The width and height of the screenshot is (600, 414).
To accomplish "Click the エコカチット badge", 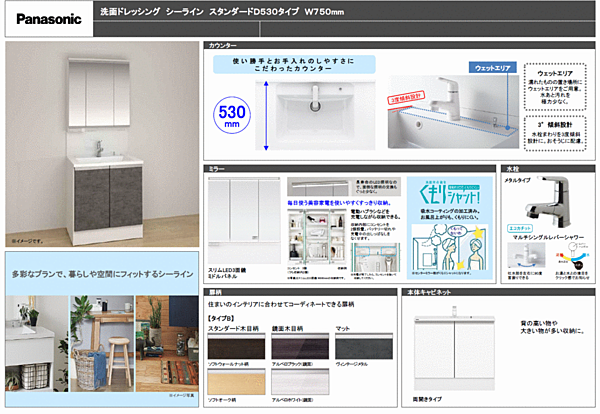I will click(520, 228).
